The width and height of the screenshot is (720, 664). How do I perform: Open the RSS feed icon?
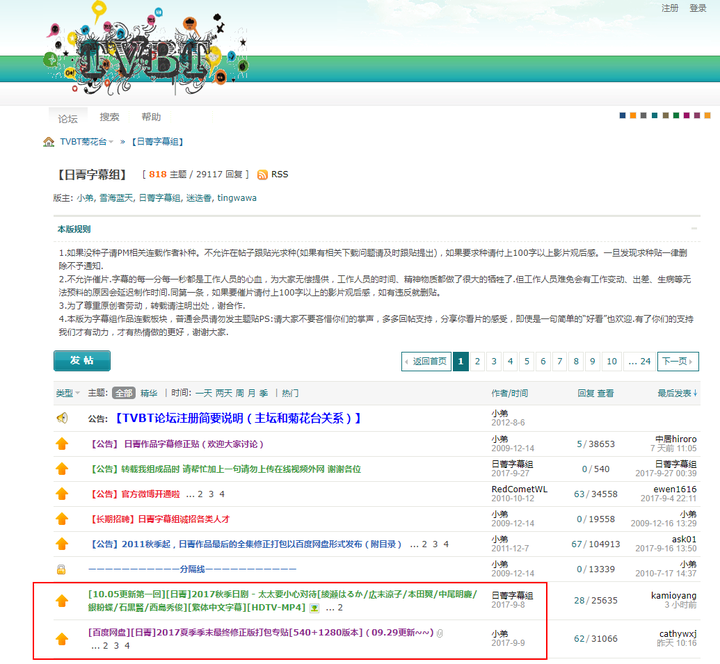tap(263, 174)
